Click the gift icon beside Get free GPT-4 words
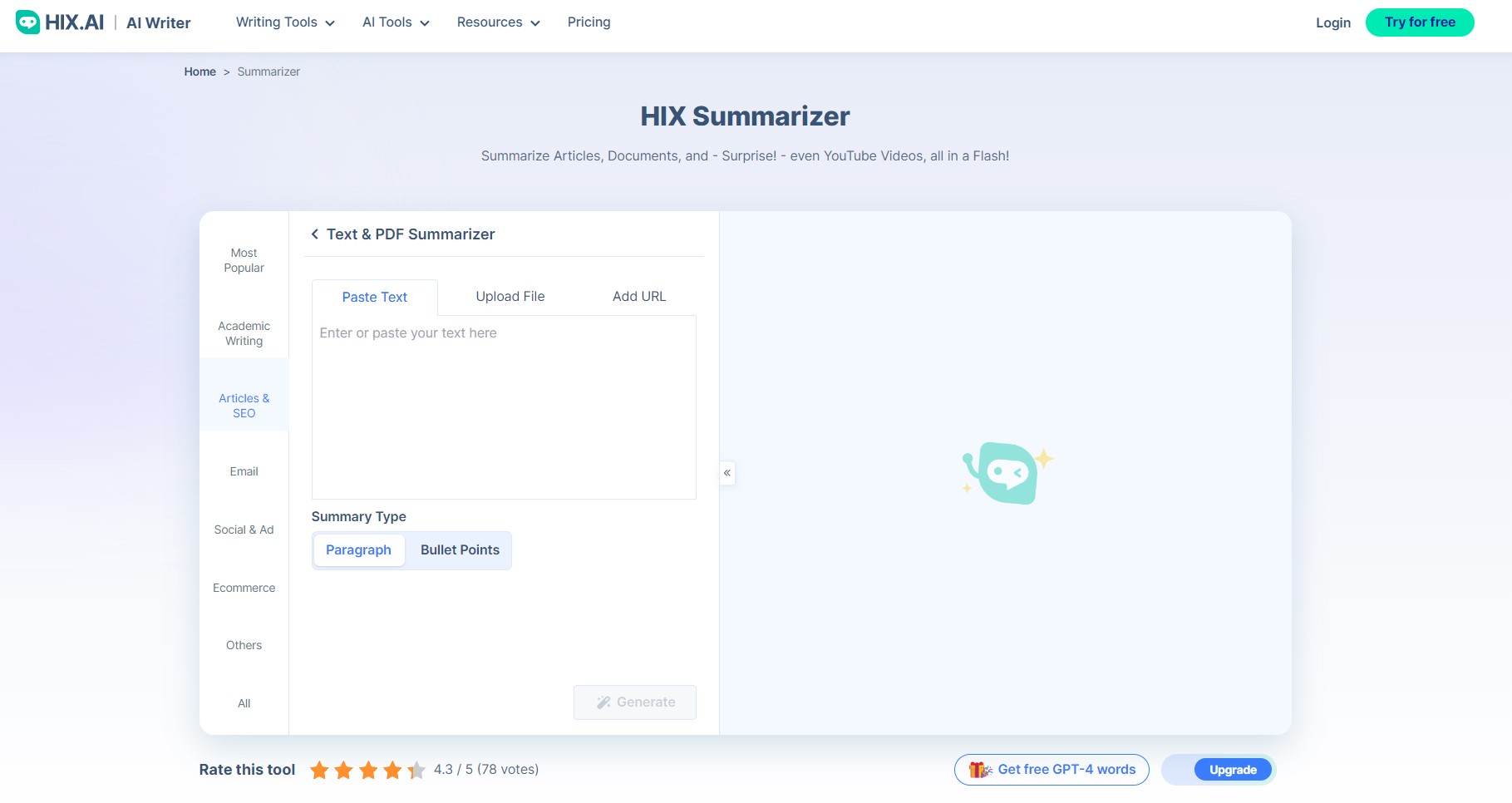The height and width of the screenshot is (803, 1512). coord(982,770)
